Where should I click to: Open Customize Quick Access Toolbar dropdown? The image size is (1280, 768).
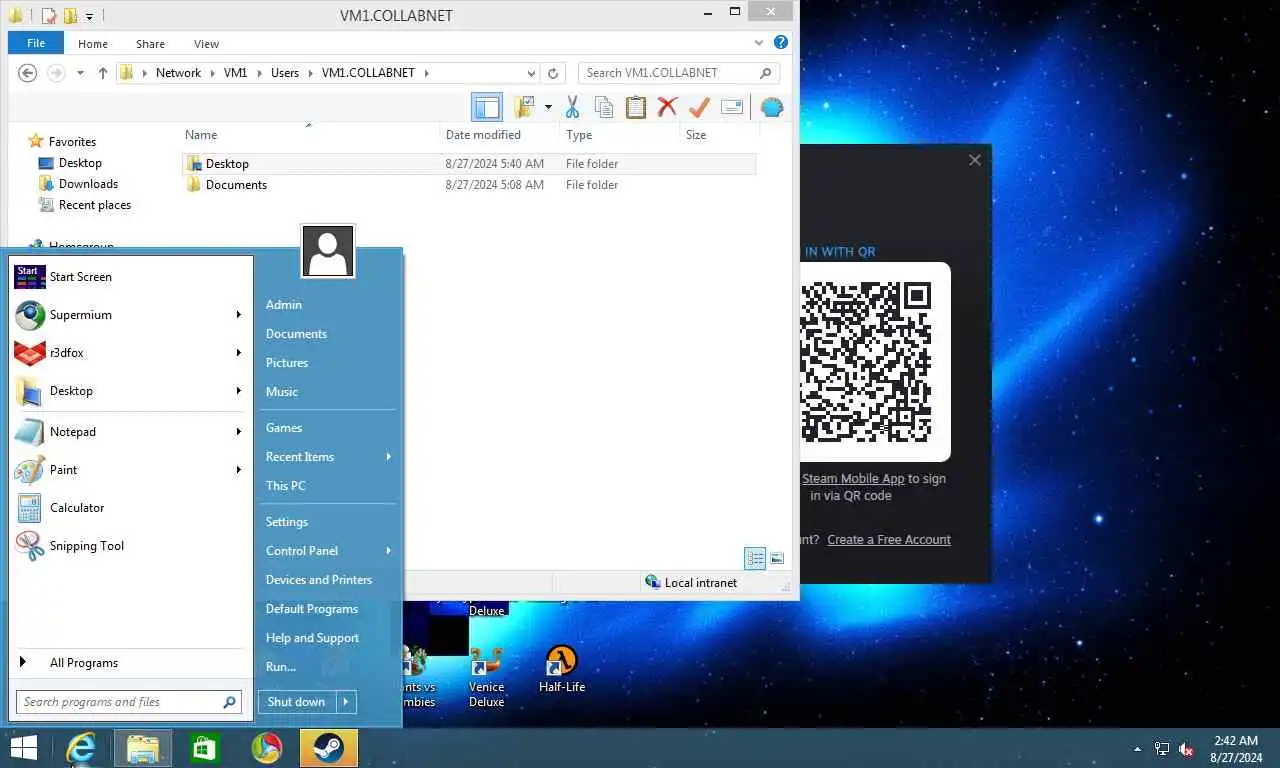coord(89,16)
